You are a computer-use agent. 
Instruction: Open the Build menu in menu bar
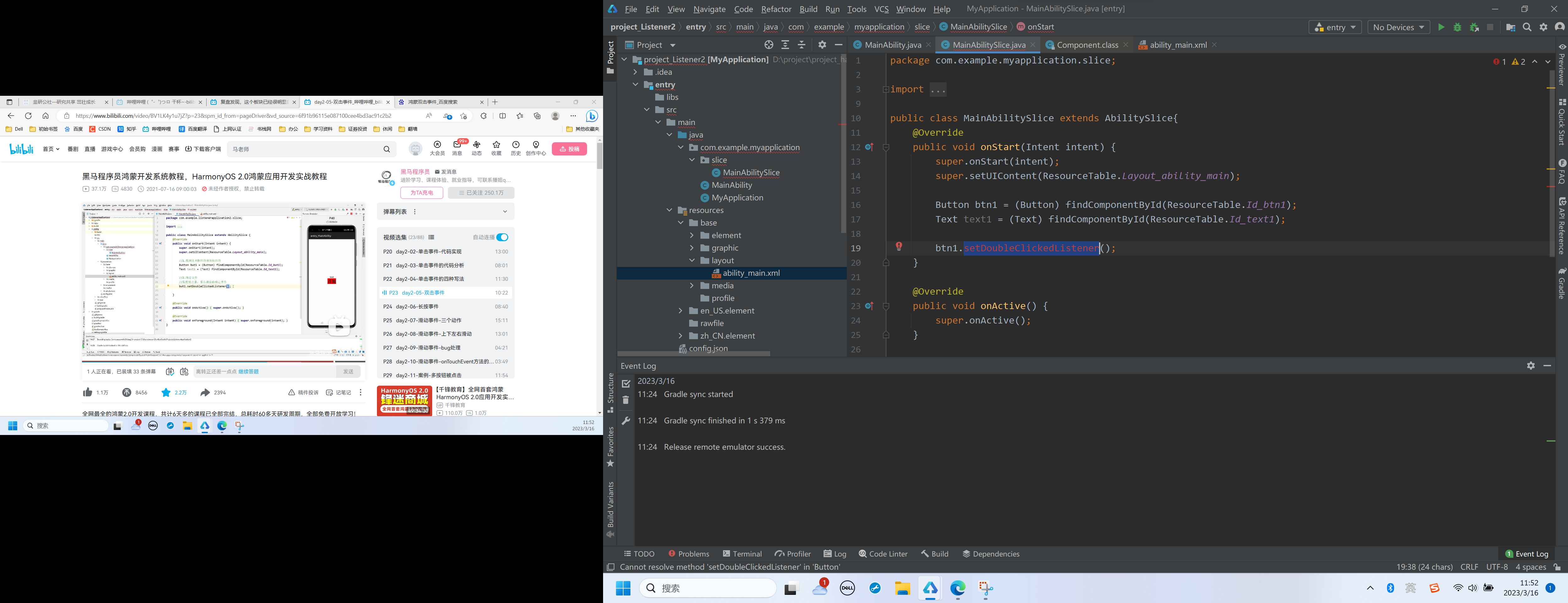point(808,9)
